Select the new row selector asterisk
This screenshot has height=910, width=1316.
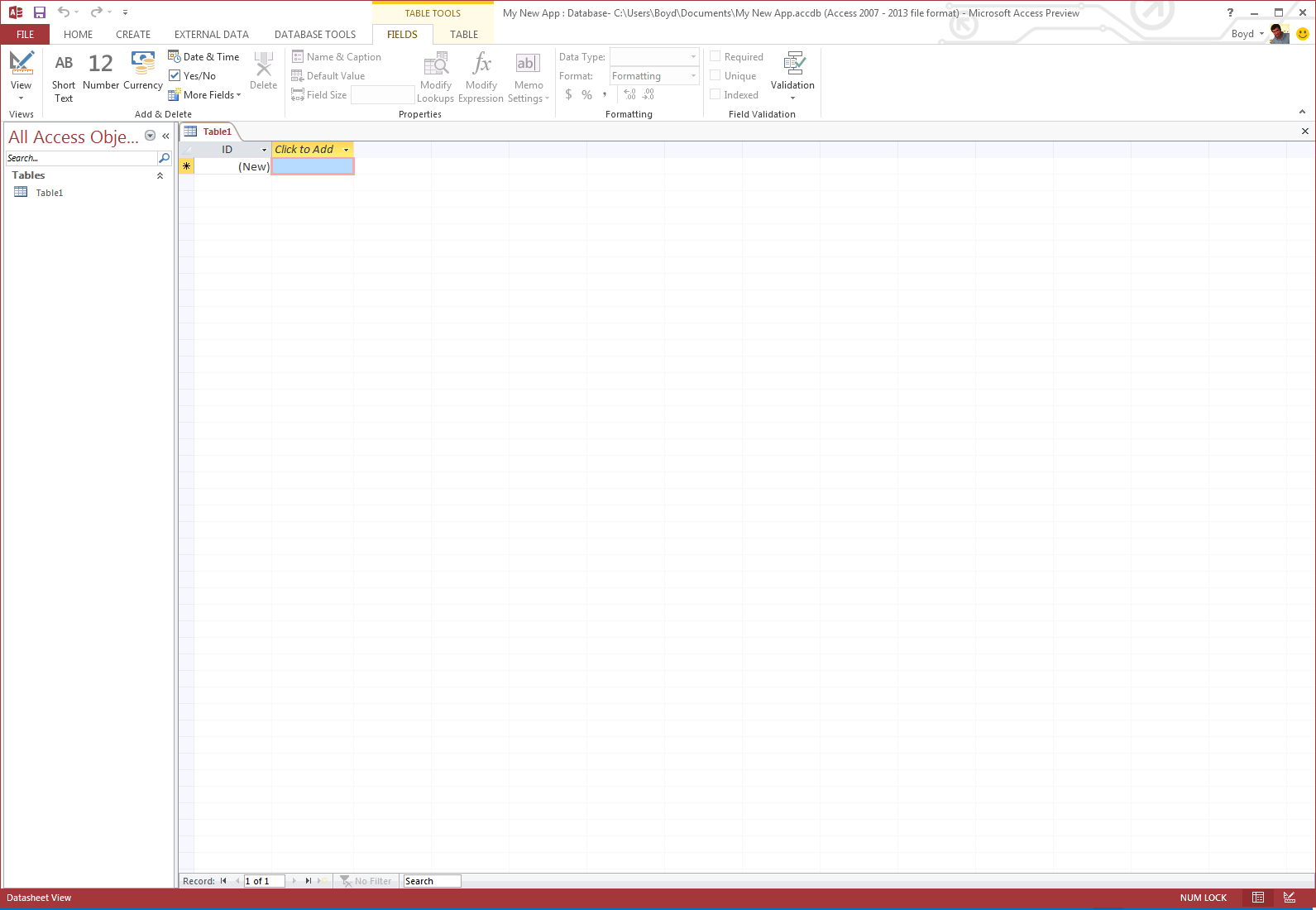[x=186, y=166]
